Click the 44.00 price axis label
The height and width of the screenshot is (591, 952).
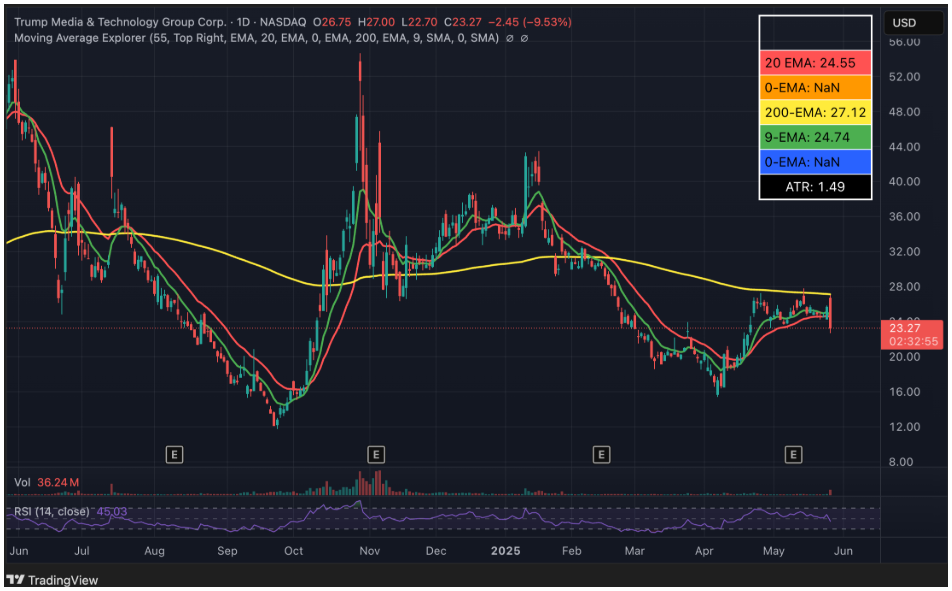coord(905,147)
